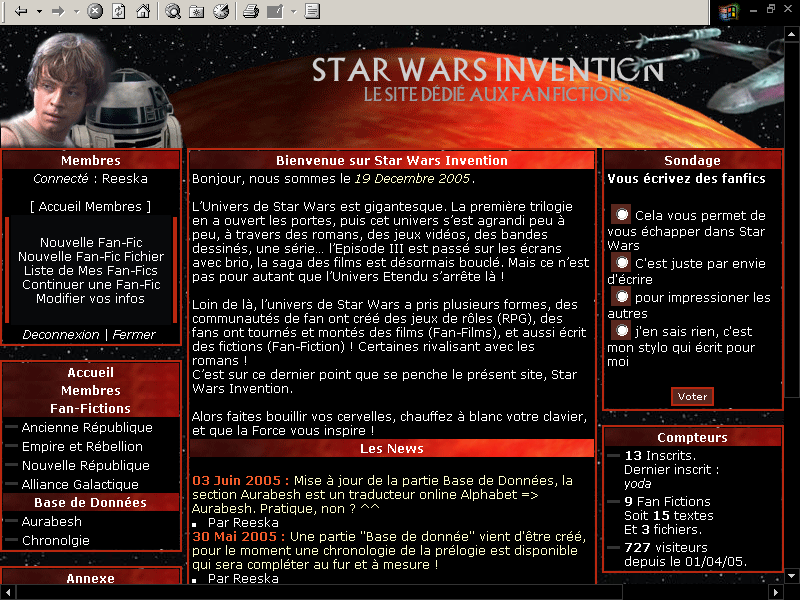Open the Chronolgie database section
The width and height of the screenshot is (800, 600).
point(56,540)
